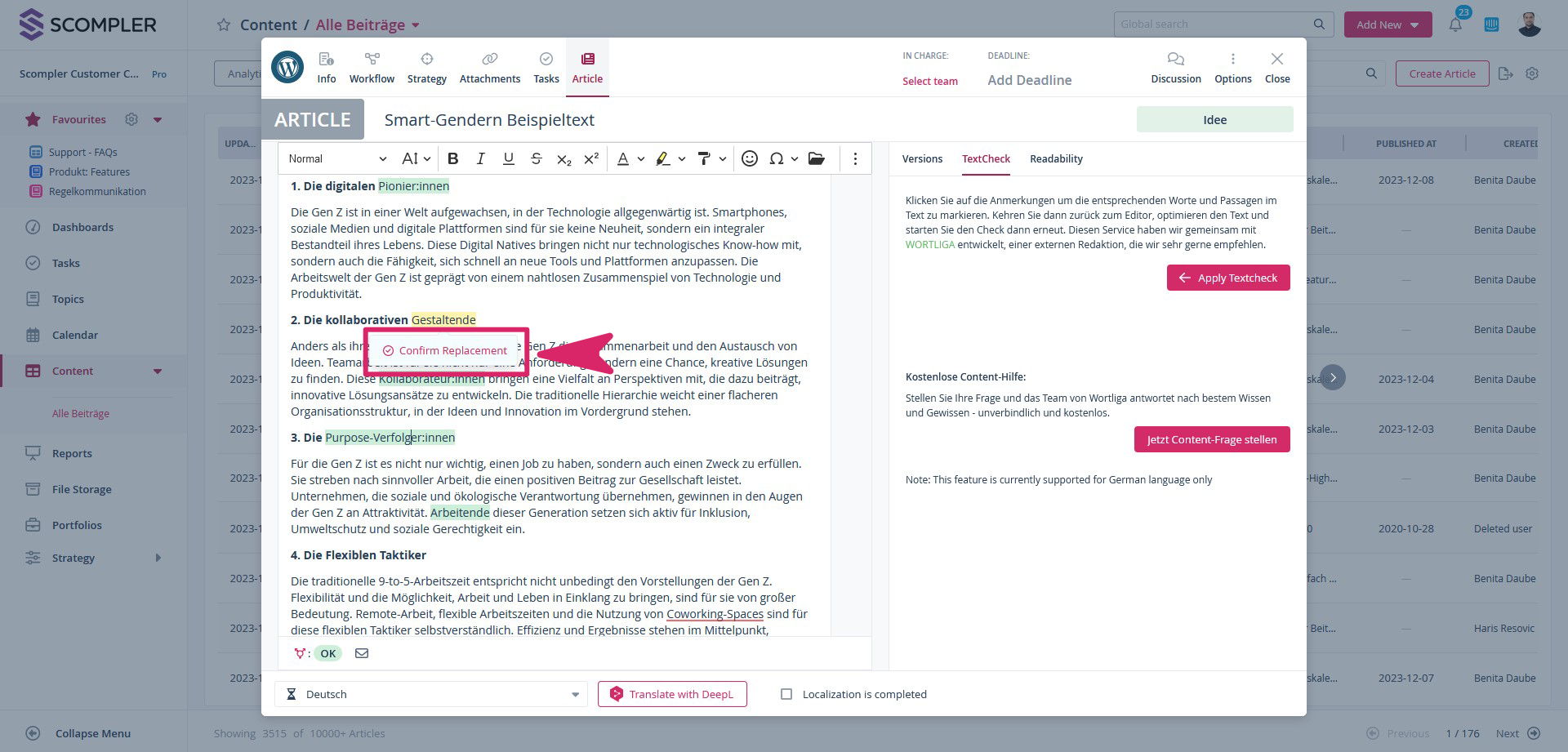Viewport: 1568px width, 752px height.
Task: Switch to the Readability tab
Action: click(x=1056, y=159)
